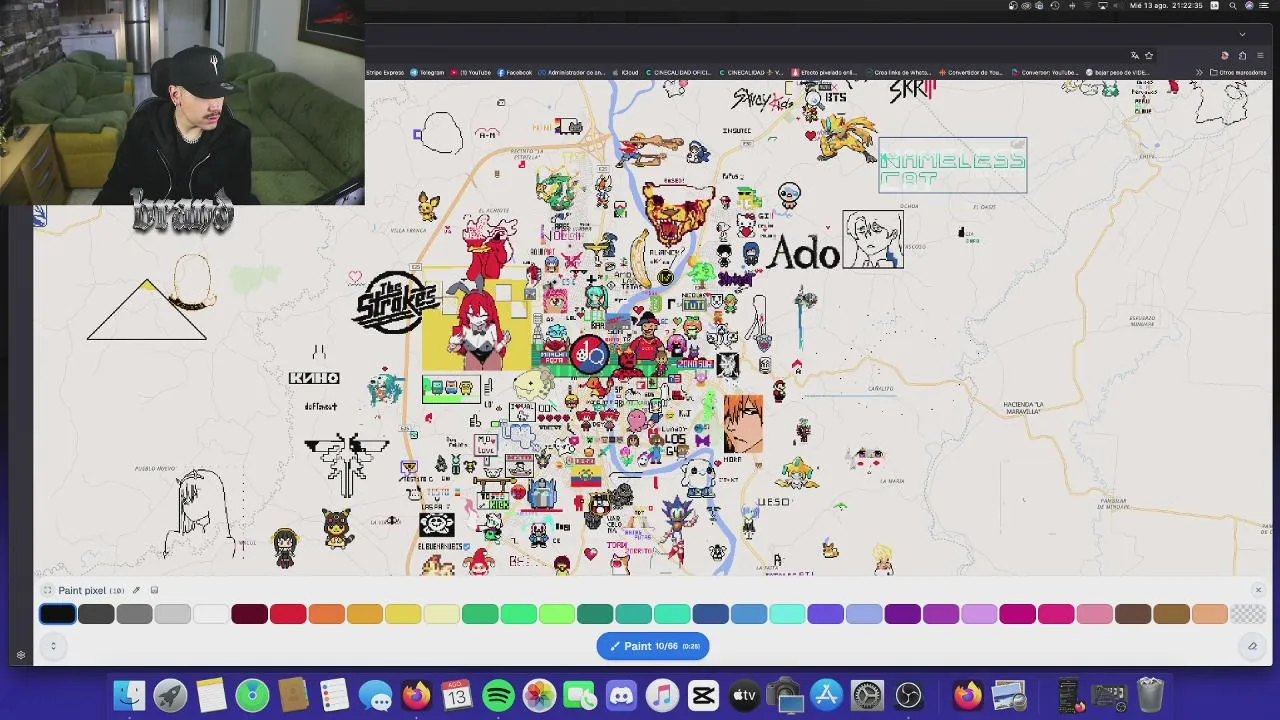
Task: Pick the bright red color swatch
Action: (x=288, y=614)
